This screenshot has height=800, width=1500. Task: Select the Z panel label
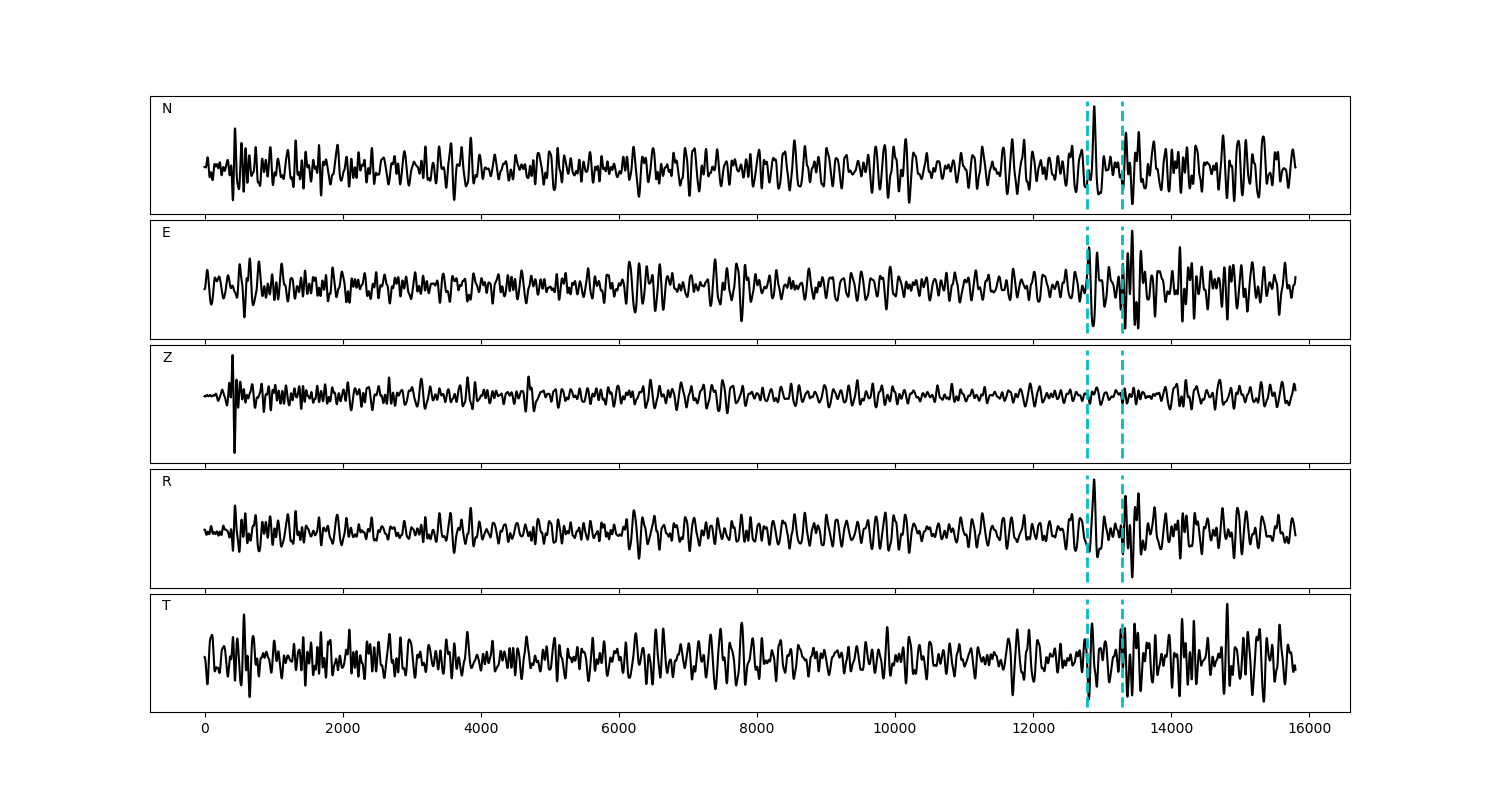pyautogui.click(x=167, y=358)
